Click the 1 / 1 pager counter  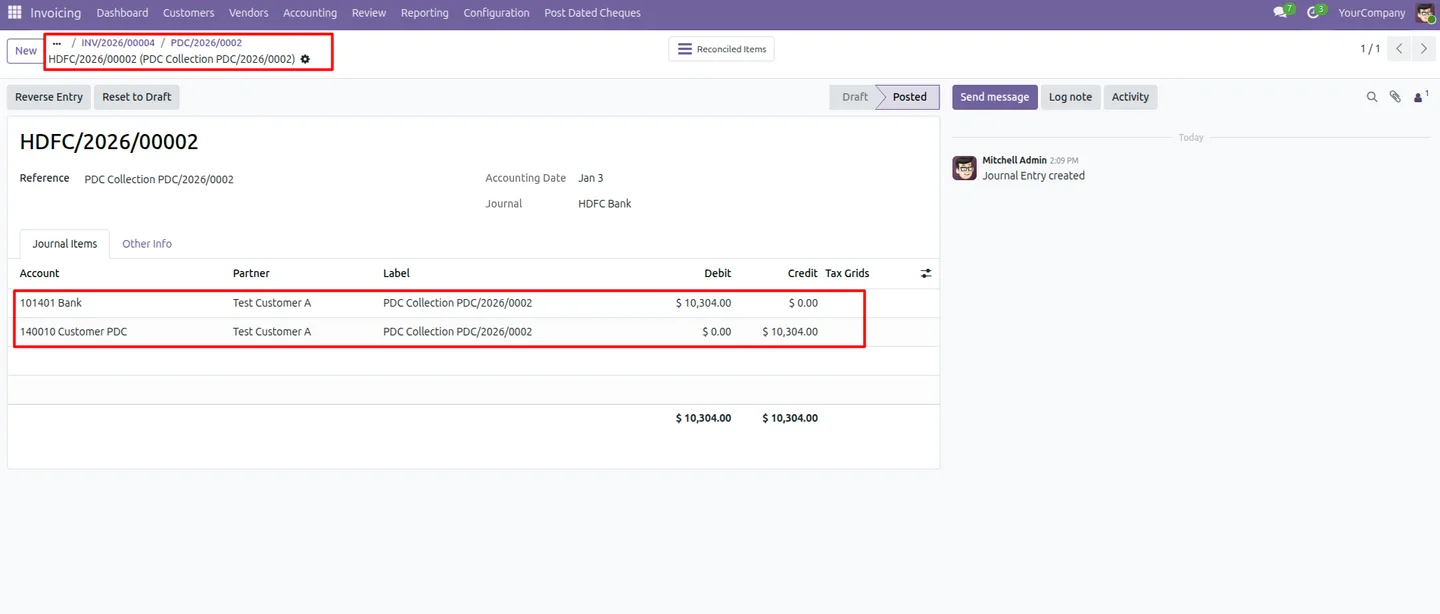point(1370,49)
